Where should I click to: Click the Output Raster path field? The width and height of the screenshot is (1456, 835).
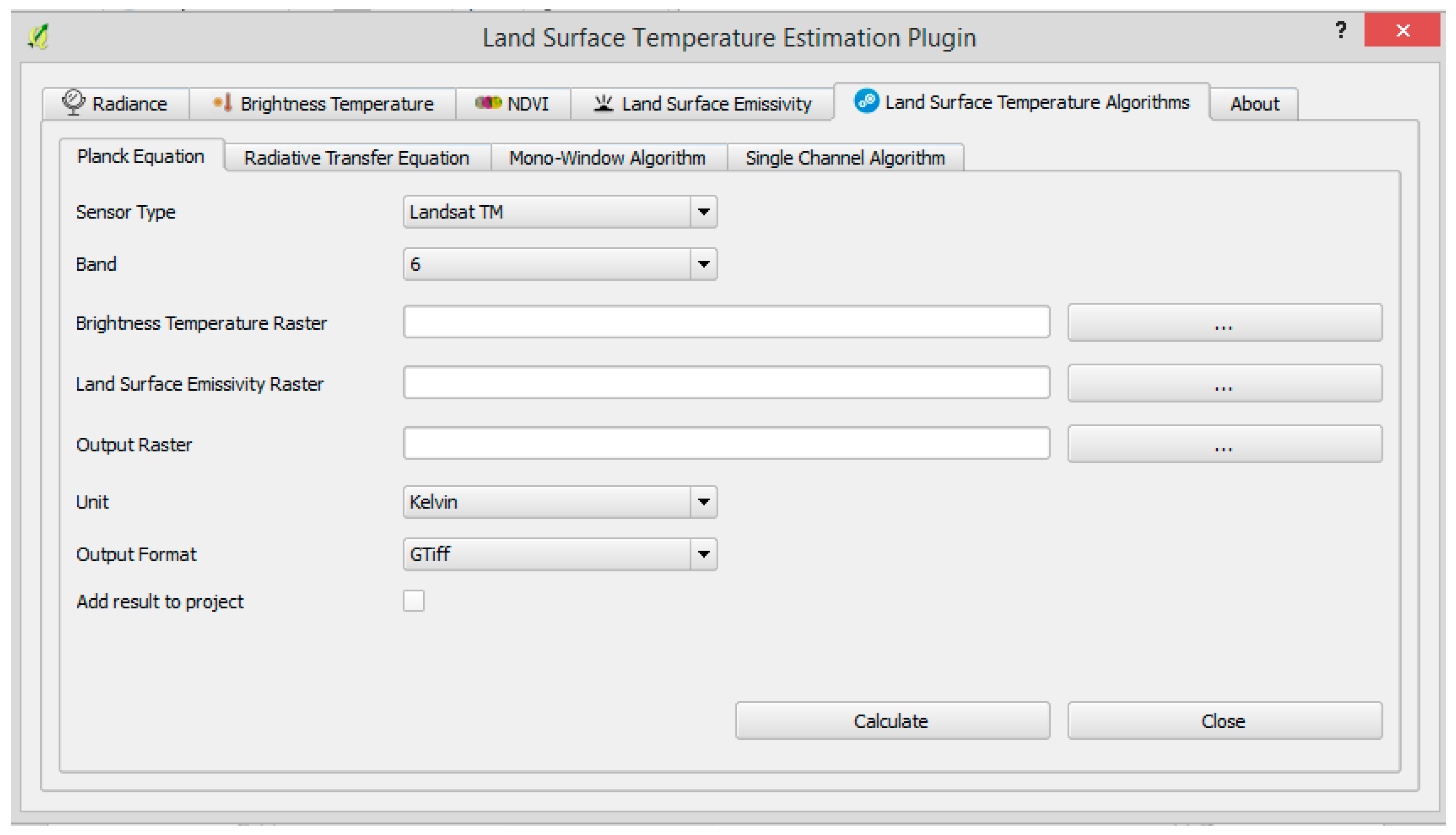click(x=726, y=443)
